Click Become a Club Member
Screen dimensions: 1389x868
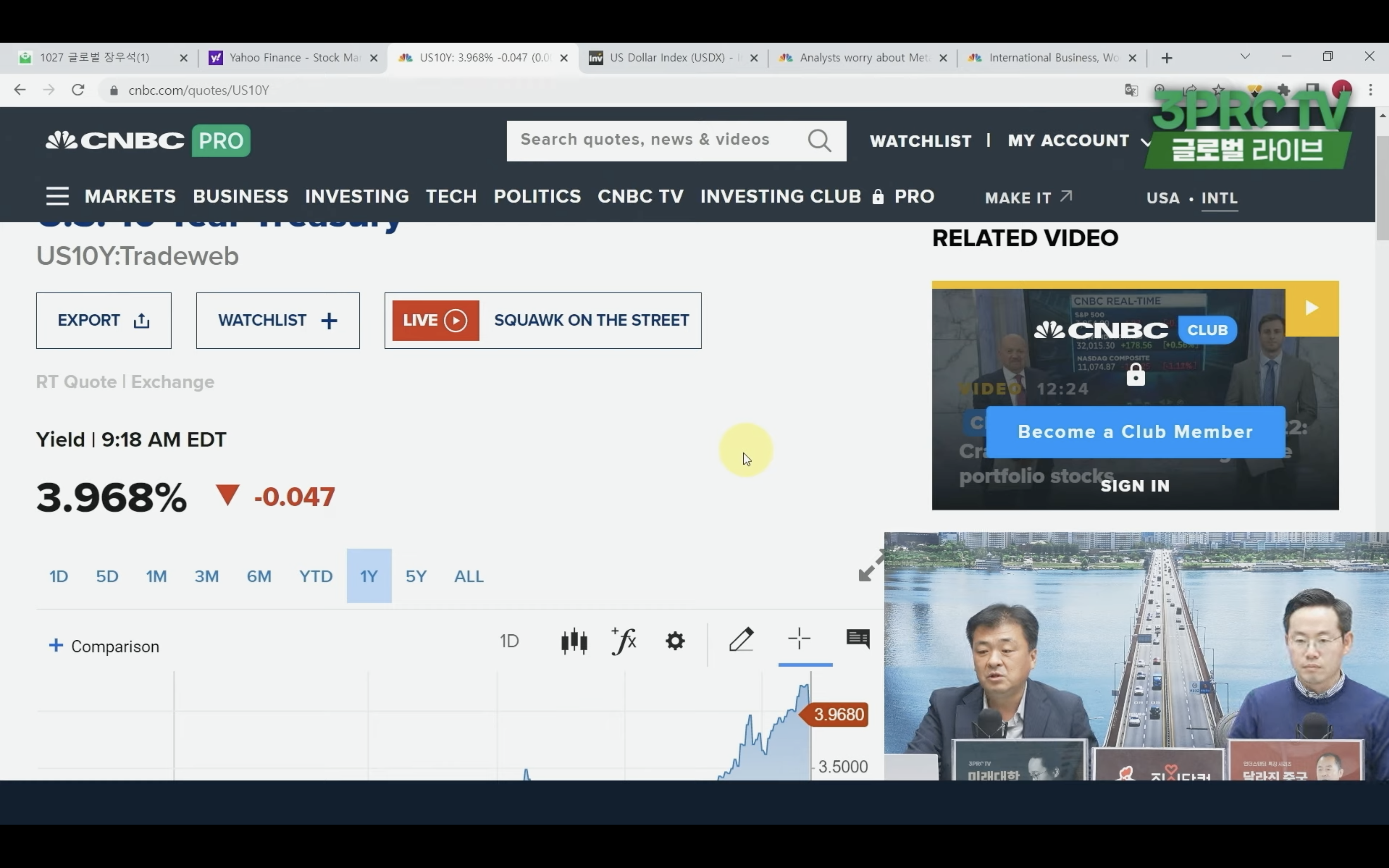(x=1135, y=432)
